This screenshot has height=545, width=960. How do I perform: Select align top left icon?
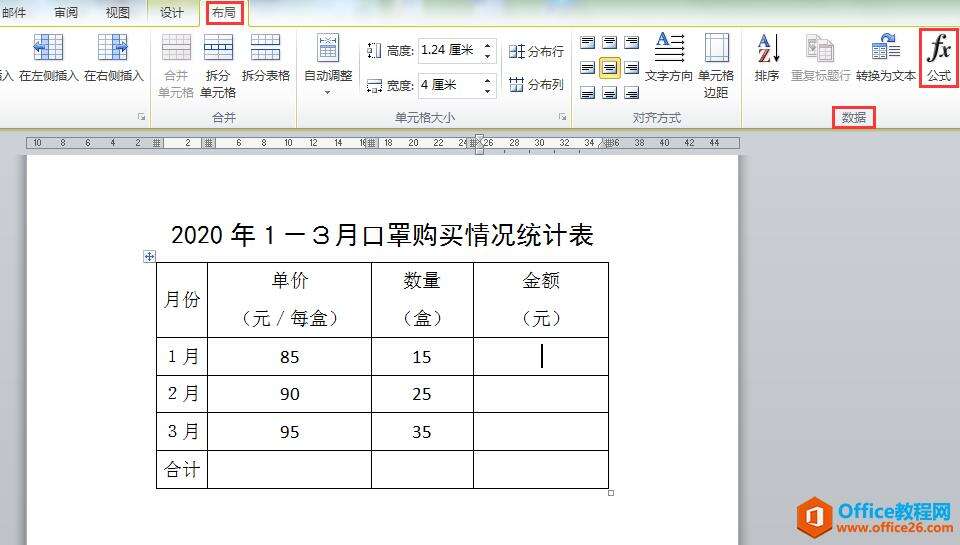click(587, 42)
